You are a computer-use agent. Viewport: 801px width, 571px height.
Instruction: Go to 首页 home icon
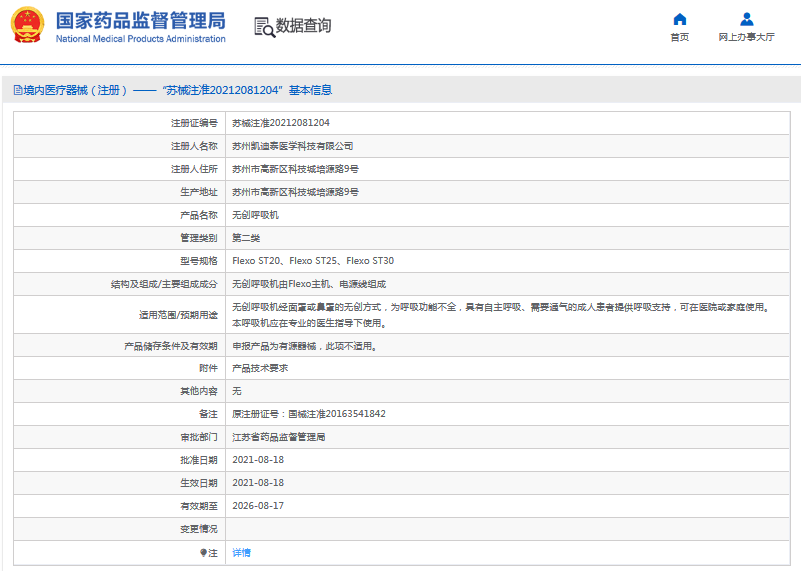click(x=679, y=19)
